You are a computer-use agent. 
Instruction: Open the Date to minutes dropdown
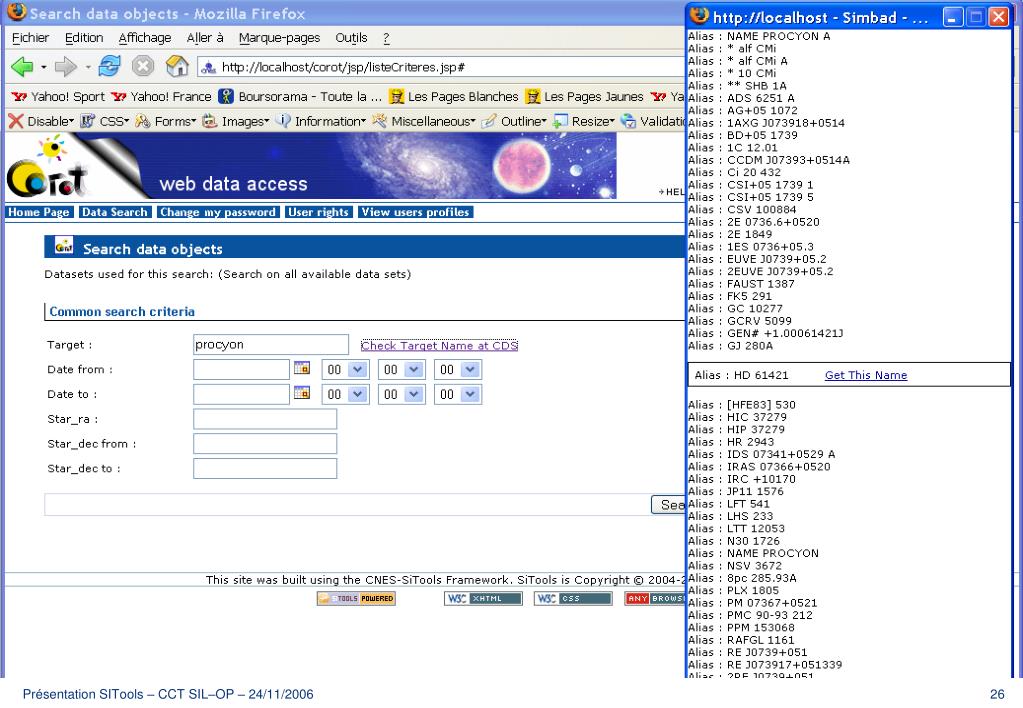402,395
